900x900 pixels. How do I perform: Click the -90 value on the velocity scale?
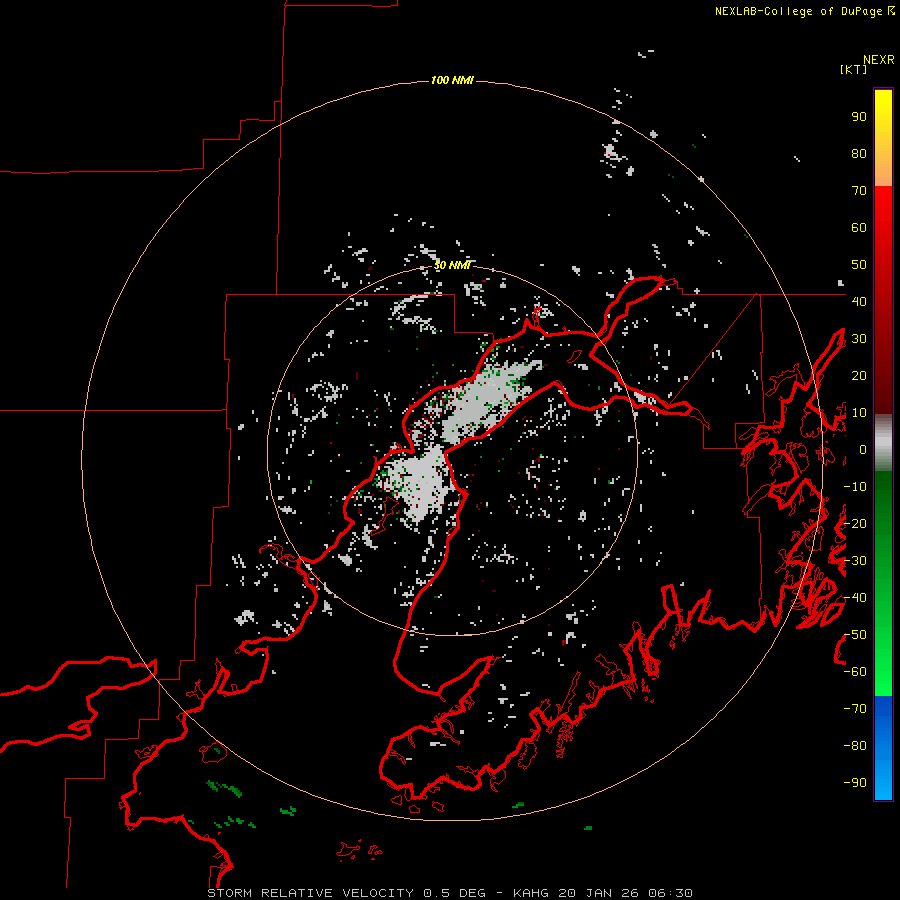pyautogui.click(x=855, y=783)
